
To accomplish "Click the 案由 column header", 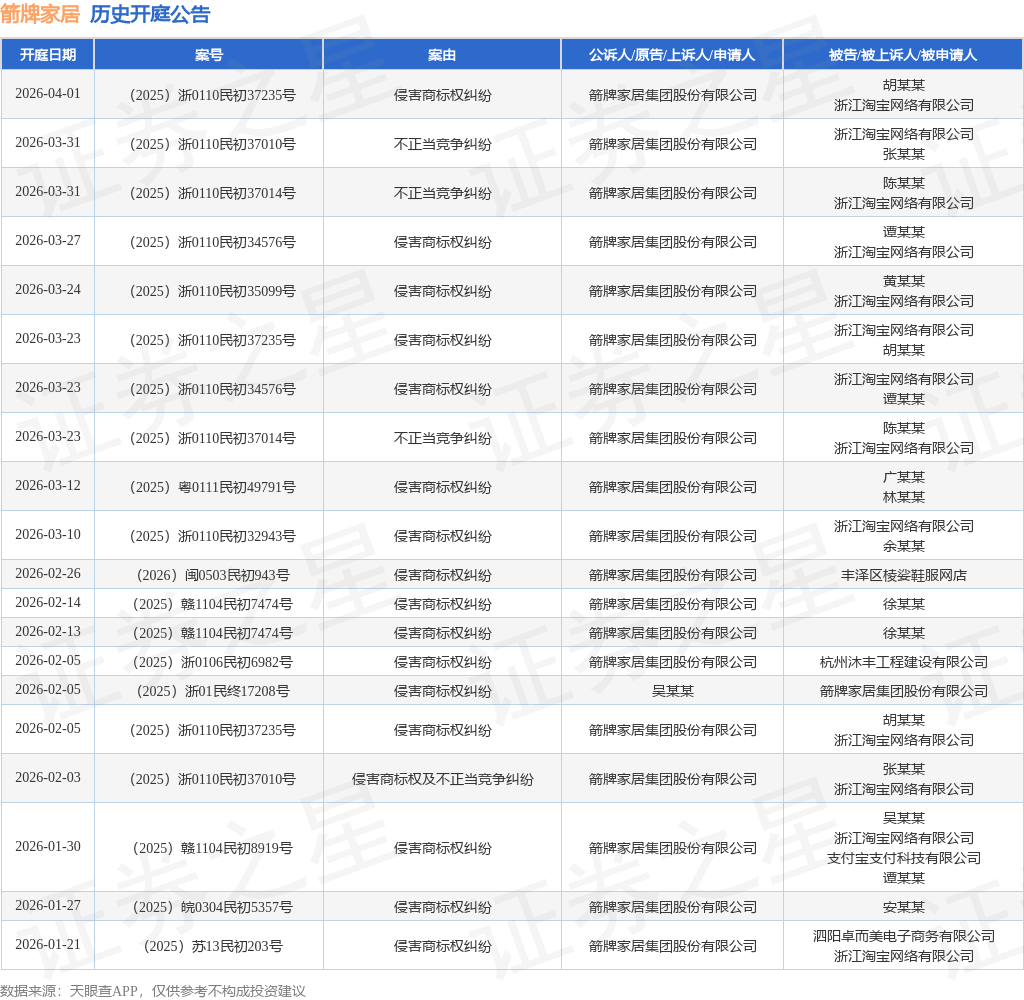I will [442, 55].
